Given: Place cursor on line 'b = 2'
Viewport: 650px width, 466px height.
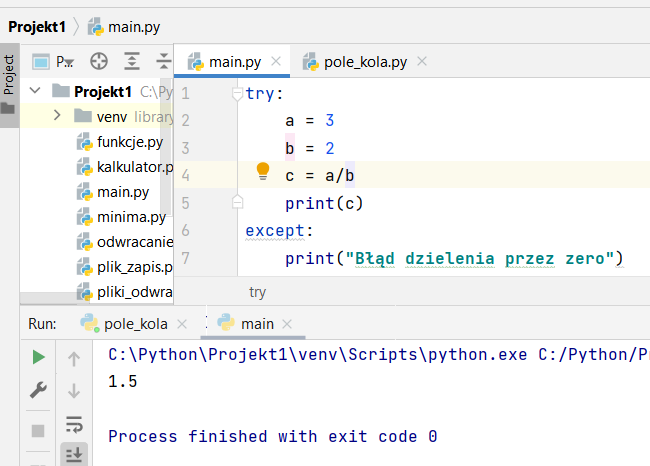Looking at the screenshot, I should [309, 148].
